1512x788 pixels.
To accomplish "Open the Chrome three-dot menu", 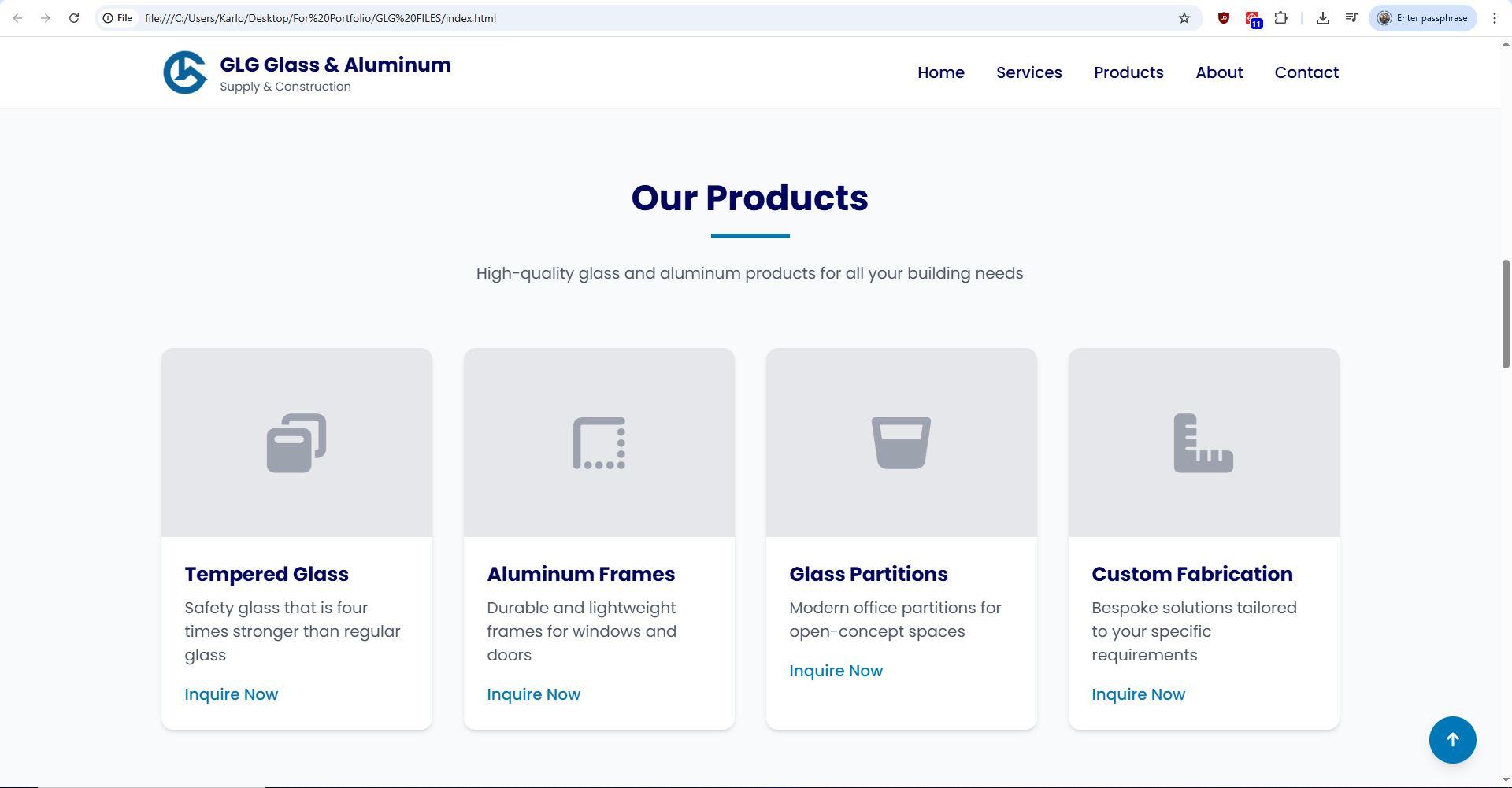I will (x=1494, y=18).
